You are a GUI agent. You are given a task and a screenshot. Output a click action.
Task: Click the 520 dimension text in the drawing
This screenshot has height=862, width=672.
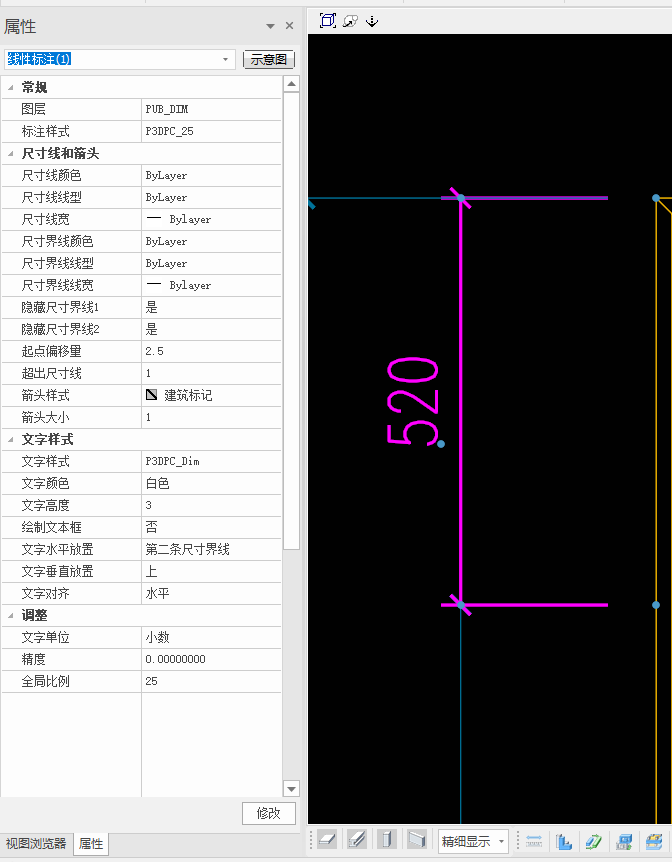(413, 400)
